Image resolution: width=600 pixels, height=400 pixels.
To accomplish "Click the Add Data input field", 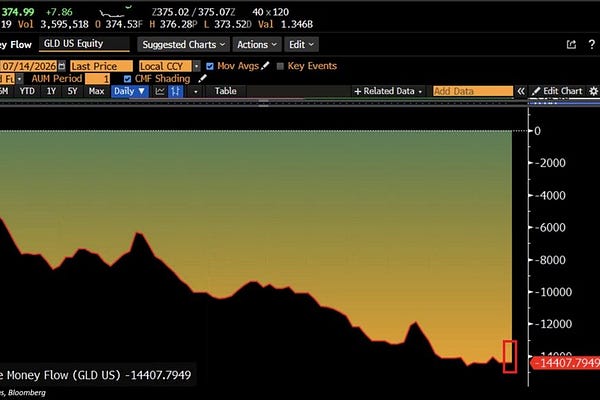I will pos(473,91).
